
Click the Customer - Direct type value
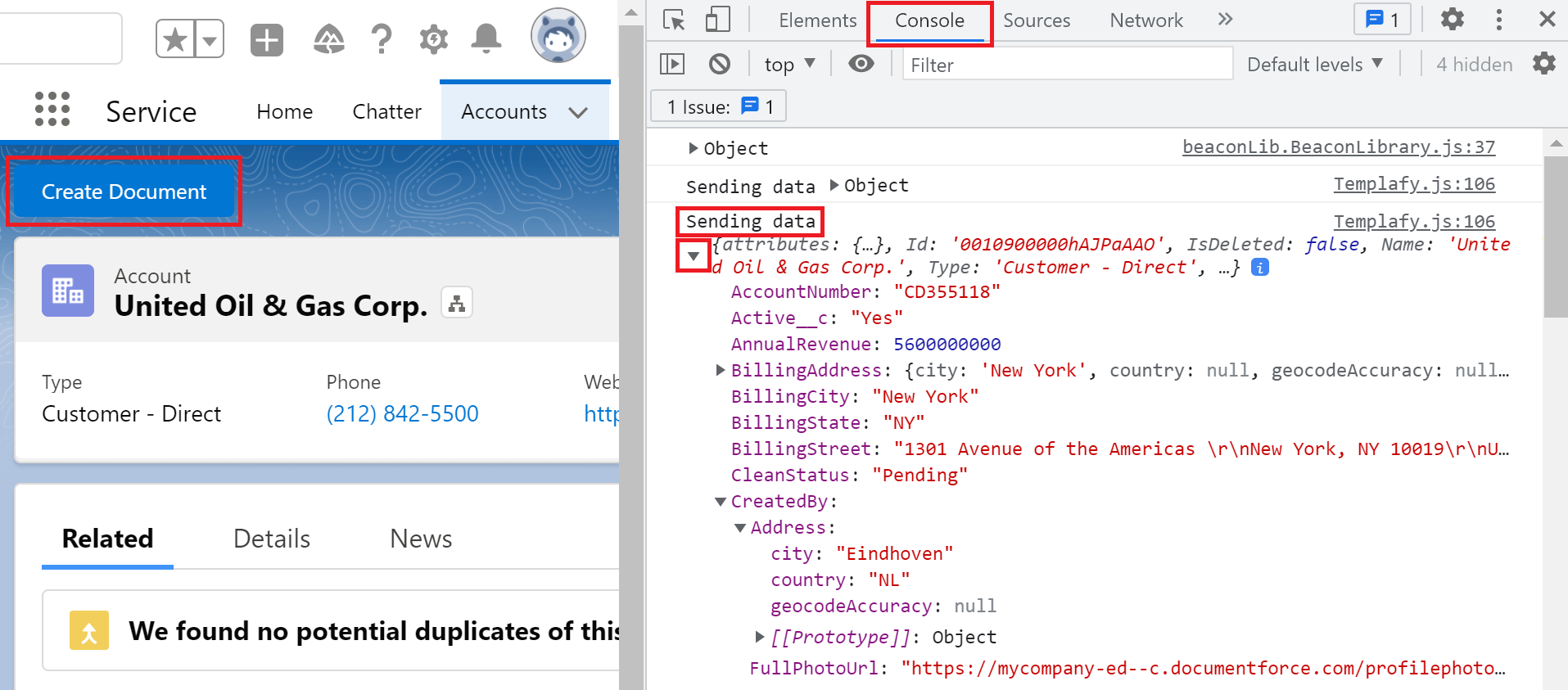131,413
